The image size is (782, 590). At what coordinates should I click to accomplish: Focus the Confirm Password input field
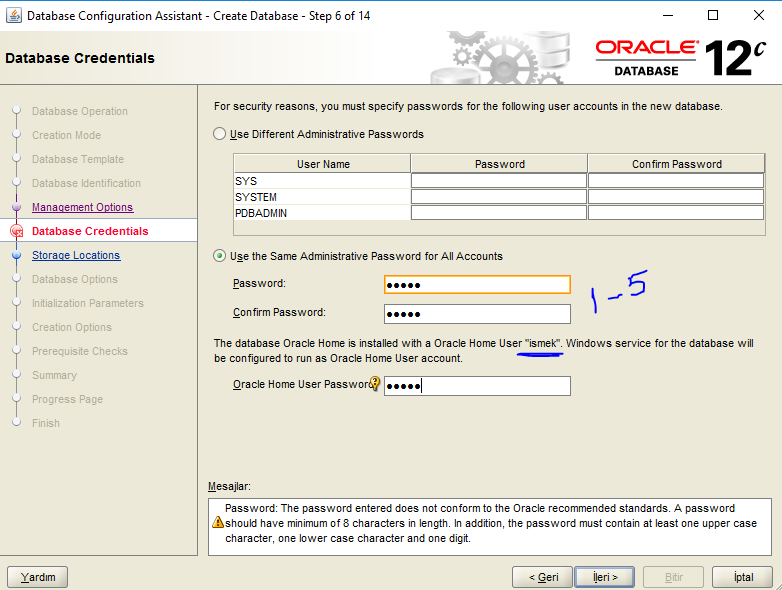click(477, 314)
